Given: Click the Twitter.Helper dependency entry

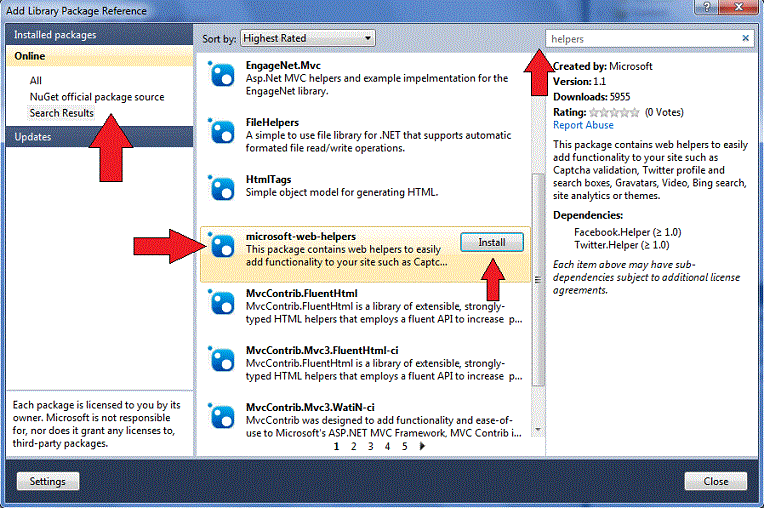Looking at the screenshot, I should click(x=622, y=245).
